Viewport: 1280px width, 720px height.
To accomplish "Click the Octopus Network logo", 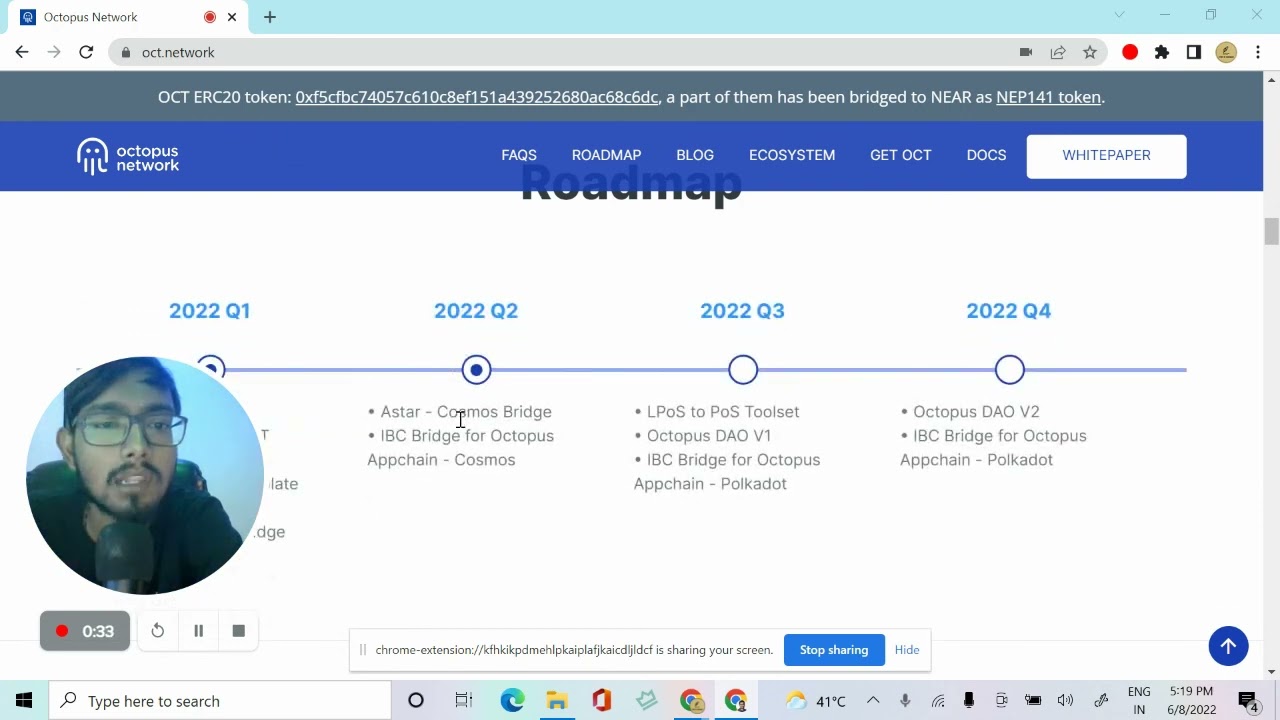I will tap(128, 156).
